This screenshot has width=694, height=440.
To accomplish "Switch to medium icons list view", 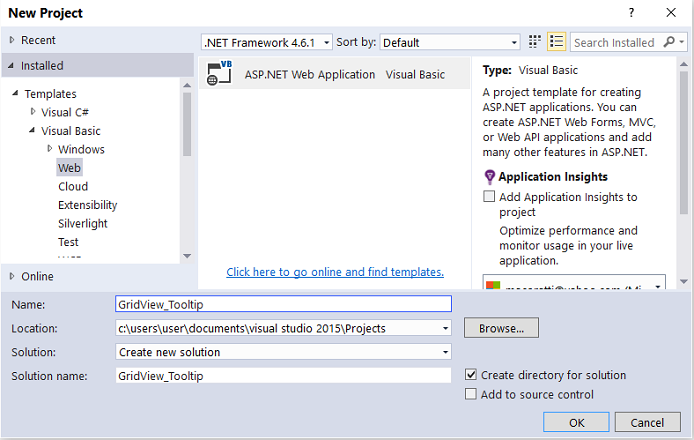I will (556, 42).
